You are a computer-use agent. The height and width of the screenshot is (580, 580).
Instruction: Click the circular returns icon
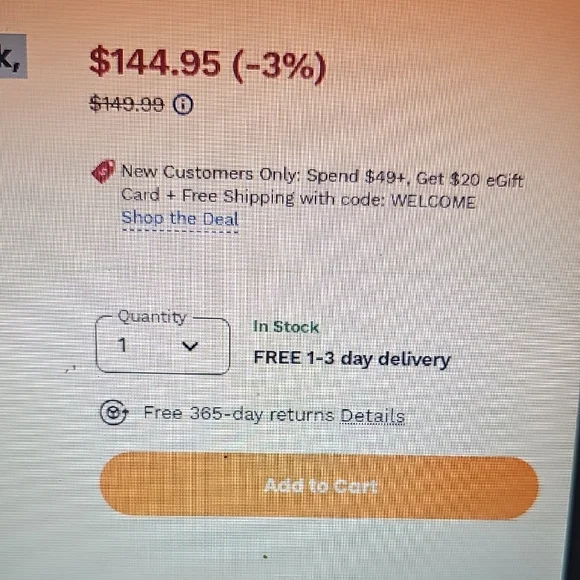(114, 412)
